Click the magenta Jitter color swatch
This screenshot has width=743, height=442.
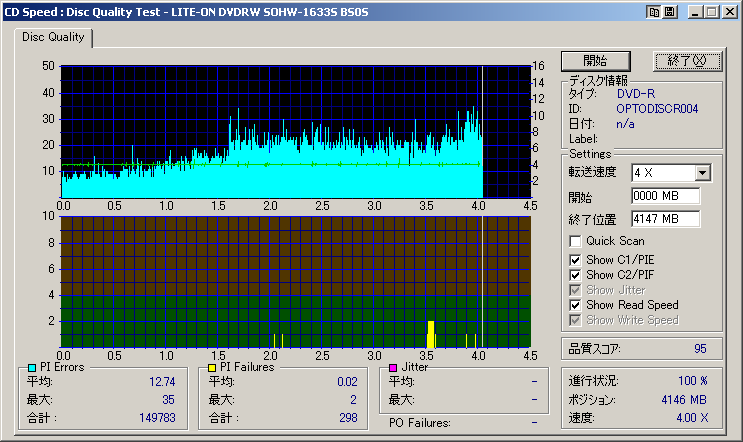(393, 368)
